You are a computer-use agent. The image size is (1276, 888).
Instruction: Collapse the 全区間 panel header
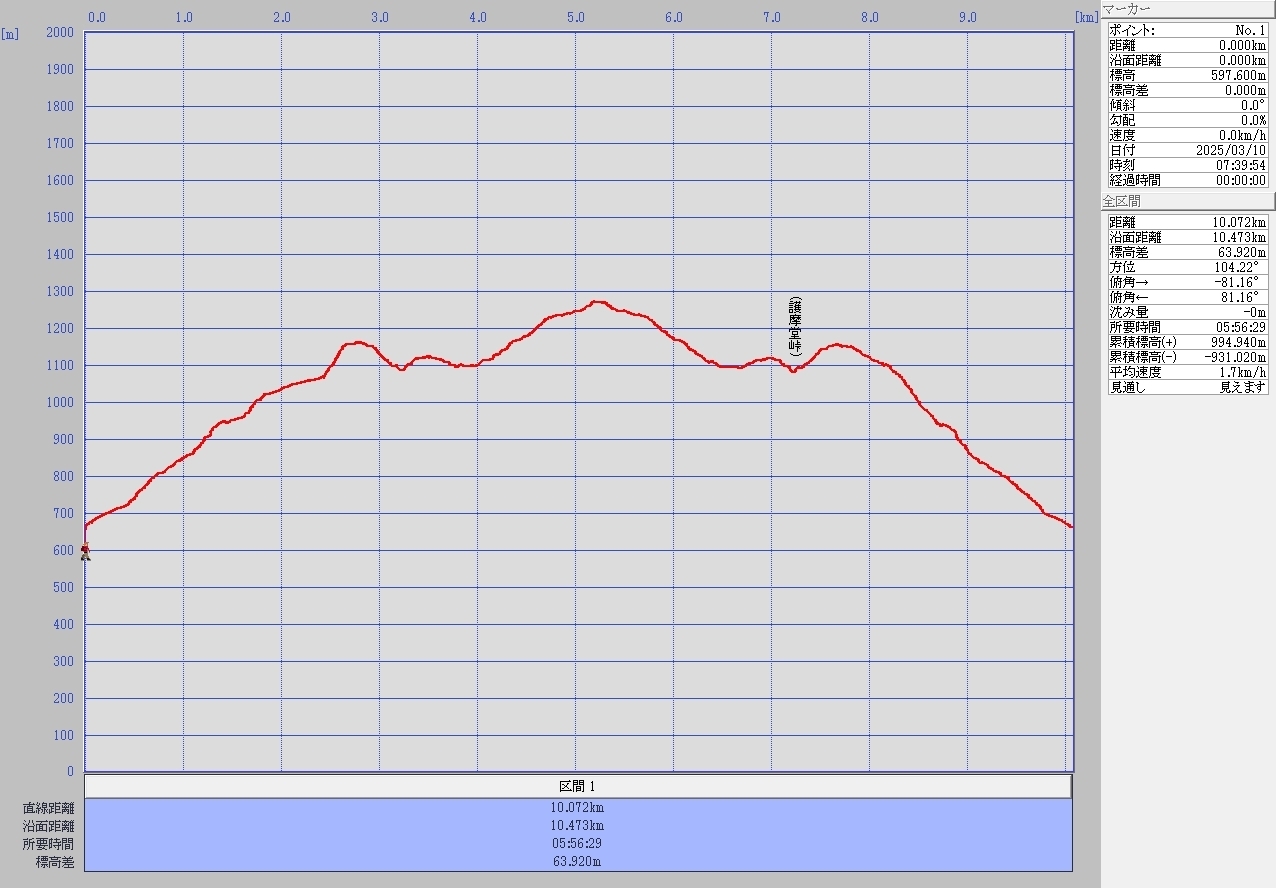(x=1187, y=201)
